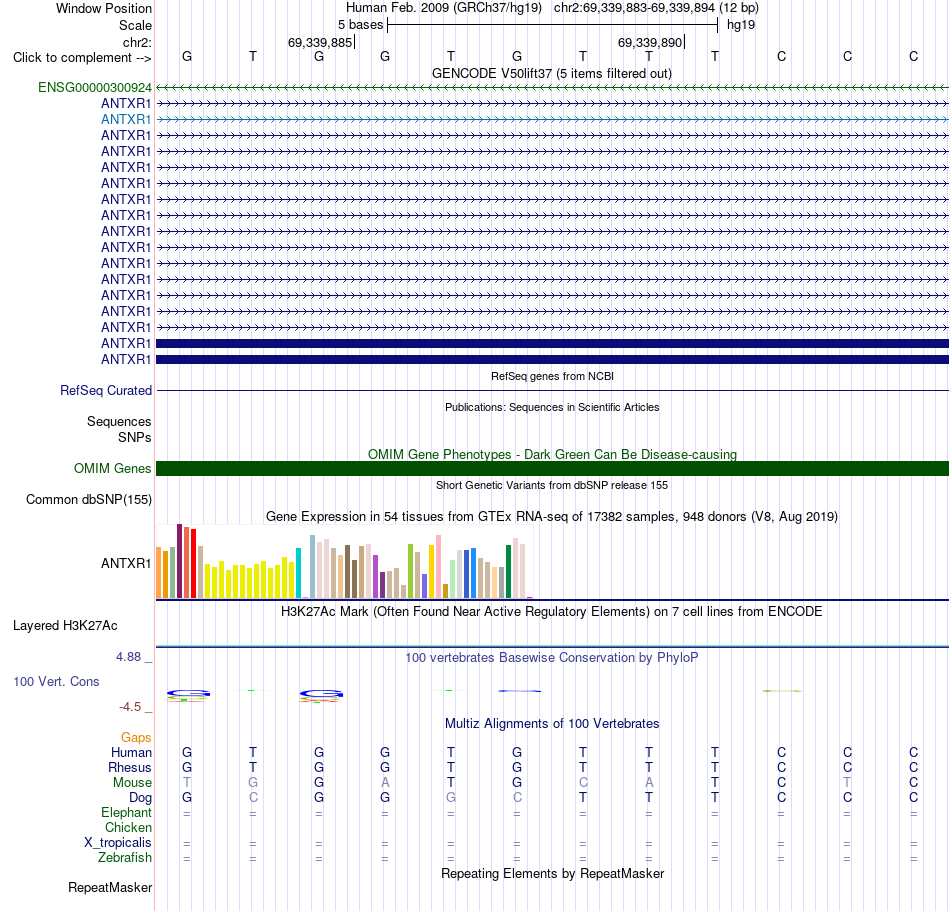
Task: Click the dark green bar in GTEx chart
Action: coord(508,572)
